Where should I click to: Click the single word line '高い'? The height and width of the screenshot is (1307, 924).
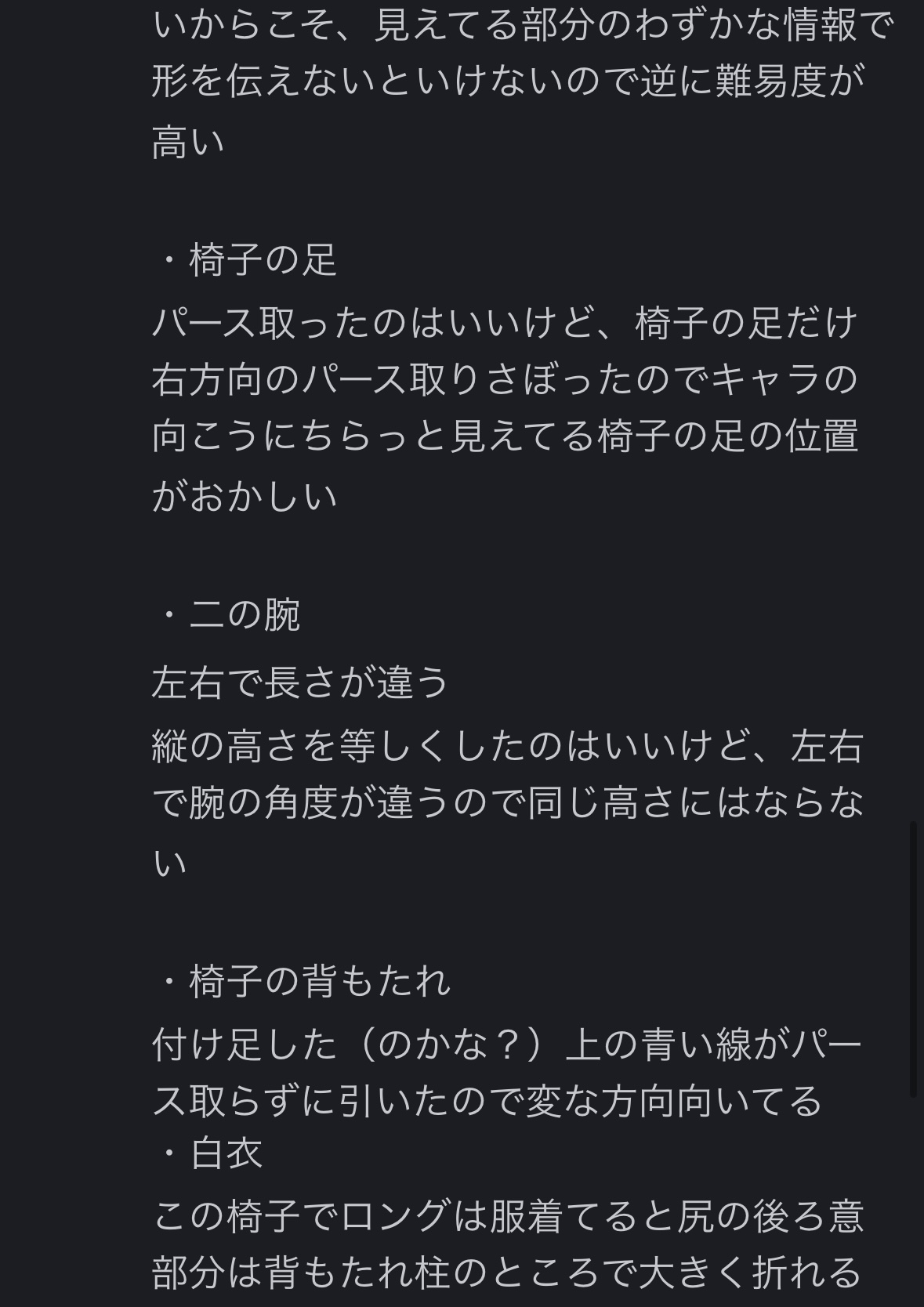click(x=188, y=143)
